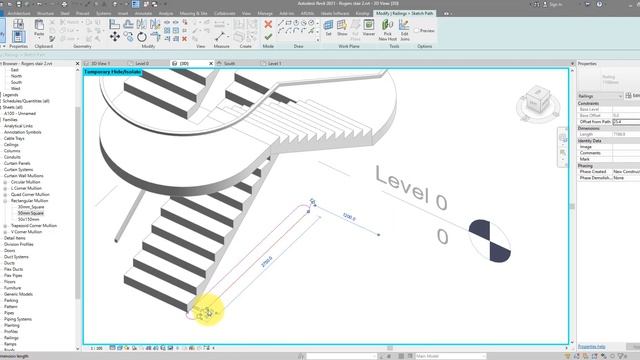Select the Align tool in Modify panel

click(115, 24)
